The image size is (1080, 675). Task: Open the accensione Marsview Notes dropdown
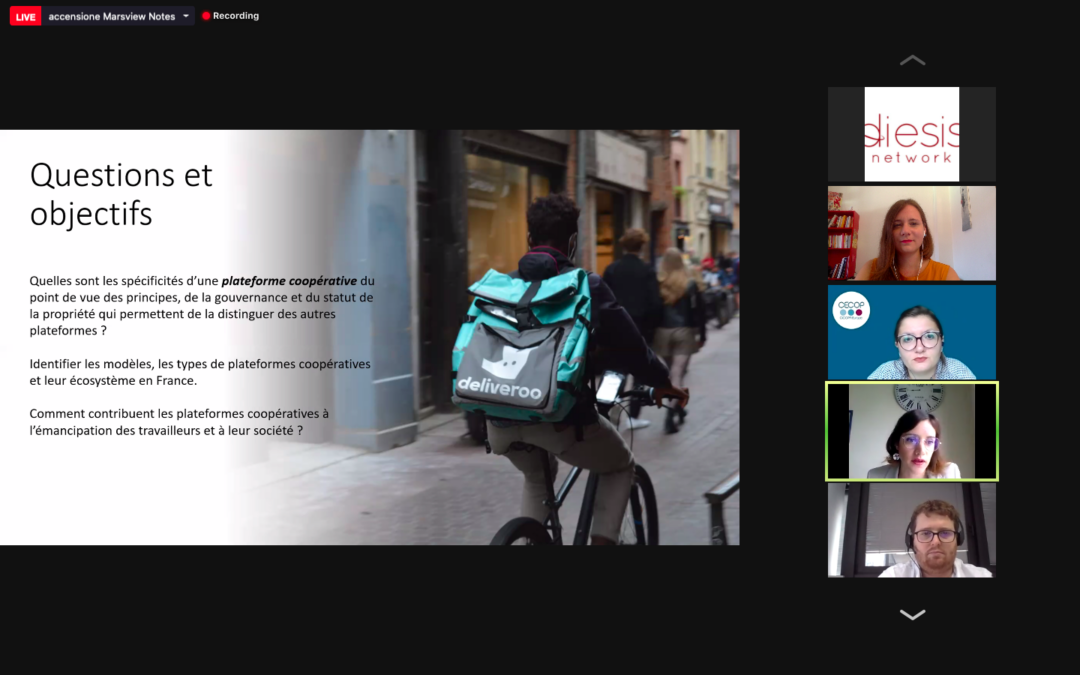(118, 17)
